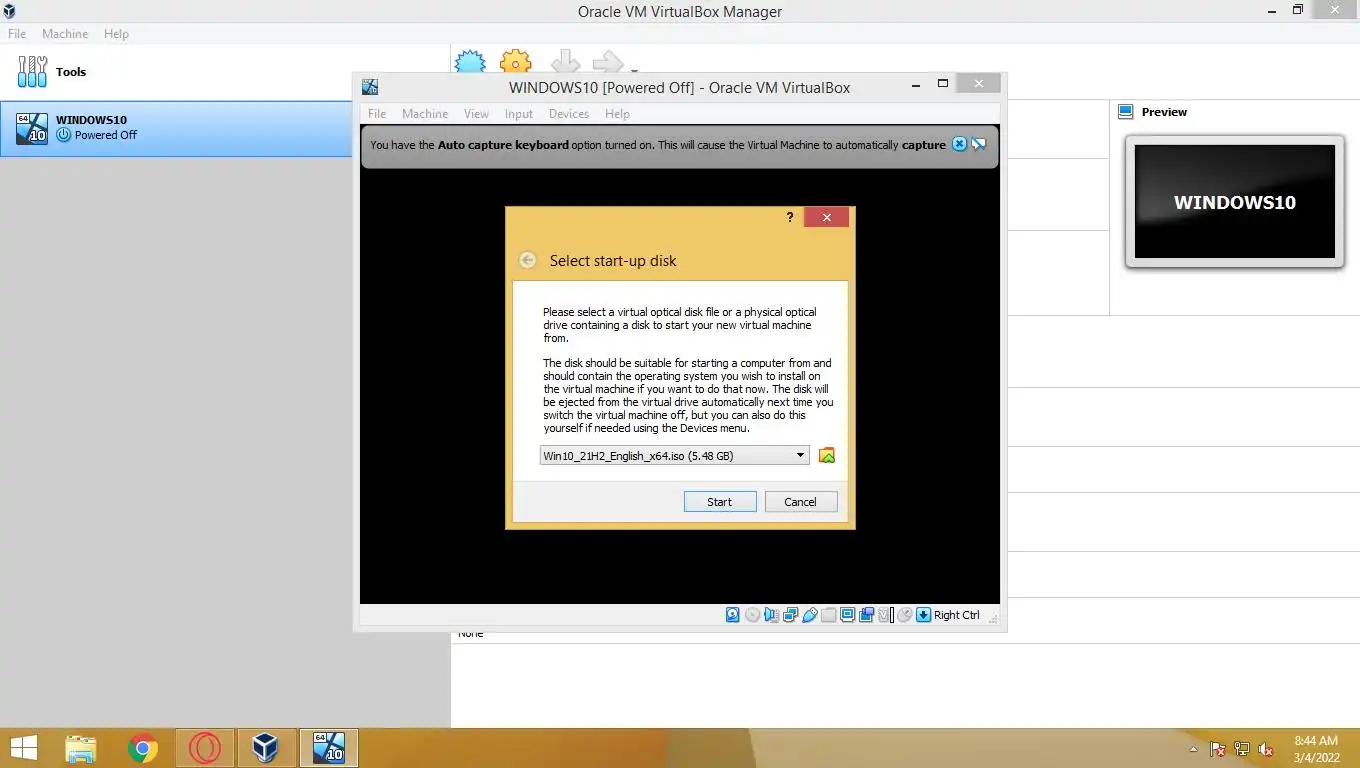The height and width of the screenshot is (768, 1360).
Task: Click the audio status icon
Action: 771,615
